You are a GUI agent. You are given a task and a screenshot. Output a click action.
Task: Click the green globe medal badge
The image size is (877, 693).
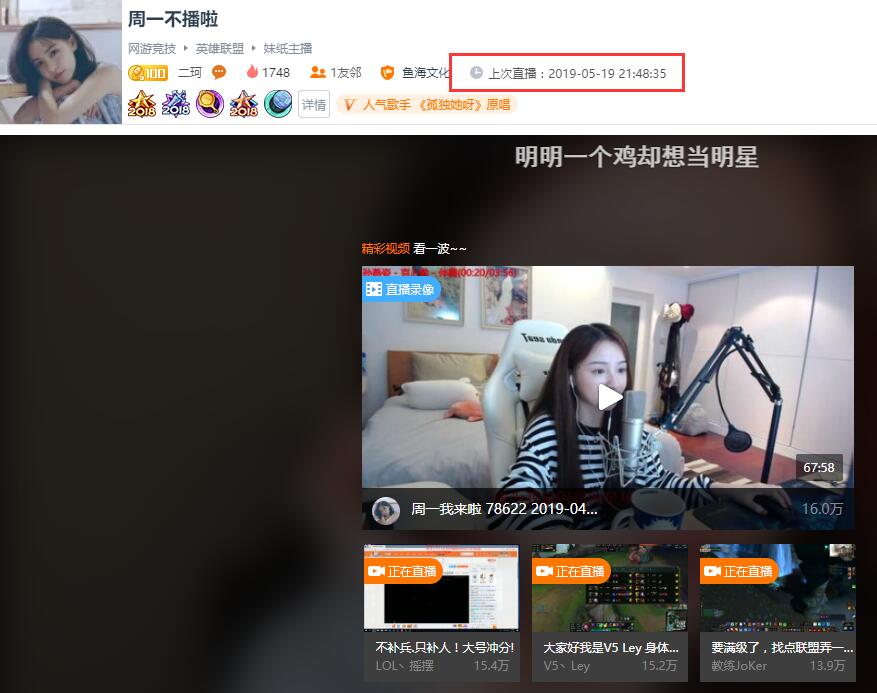(x=278, y=104)
